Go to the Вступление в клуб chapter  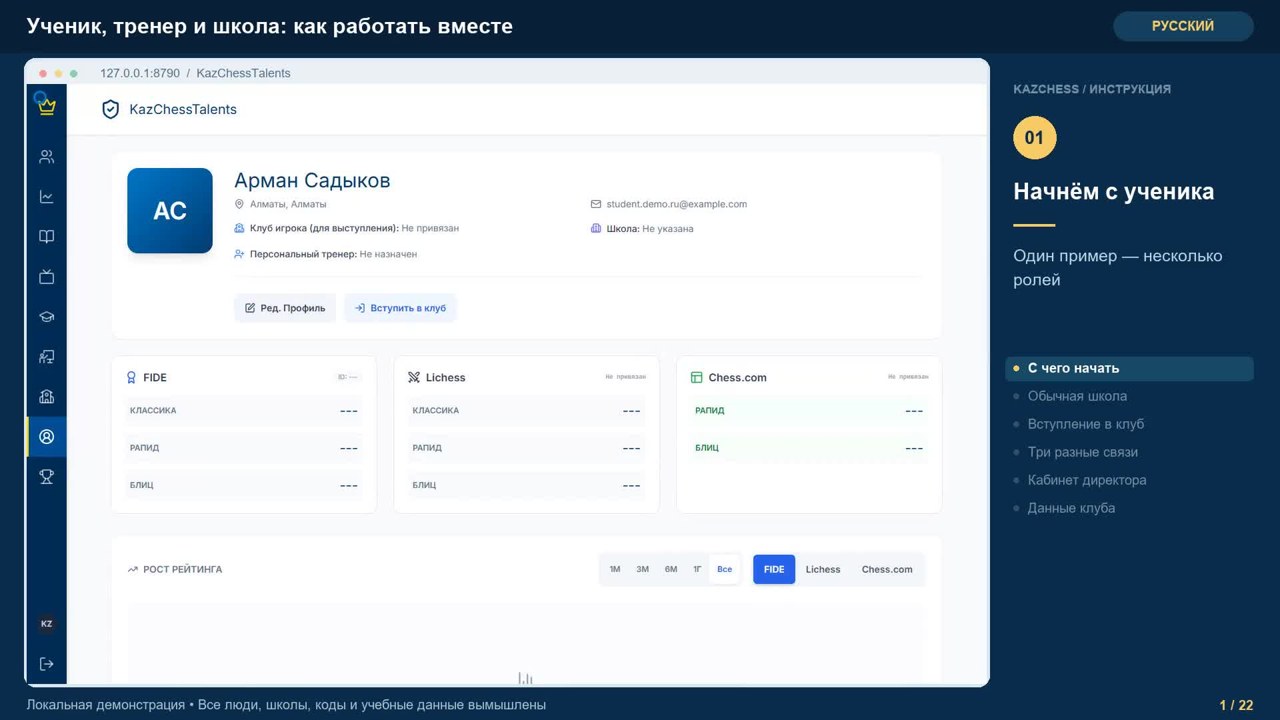(x=1086, y=424)
